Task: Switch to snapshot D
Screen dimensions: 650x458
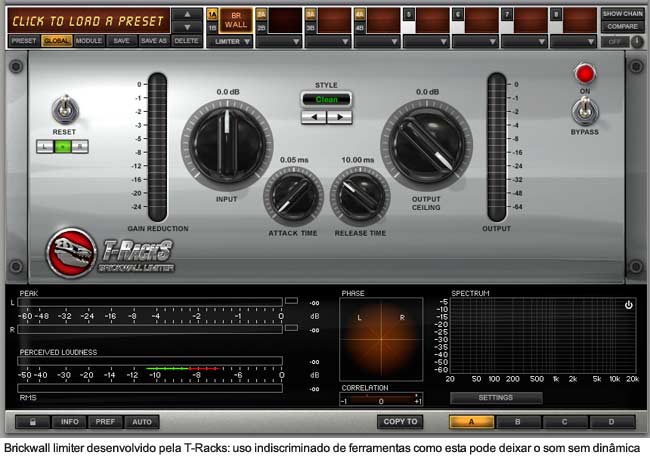Action: tap(612, 422)
